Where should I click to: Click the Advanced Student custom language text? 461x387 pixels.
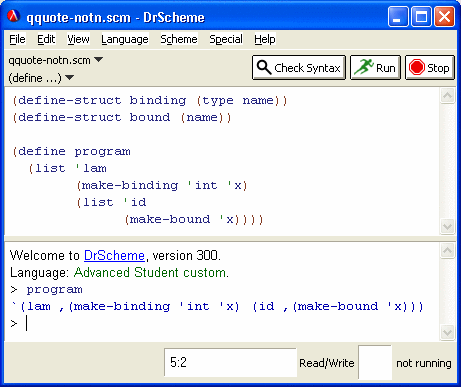coord(151,272)
